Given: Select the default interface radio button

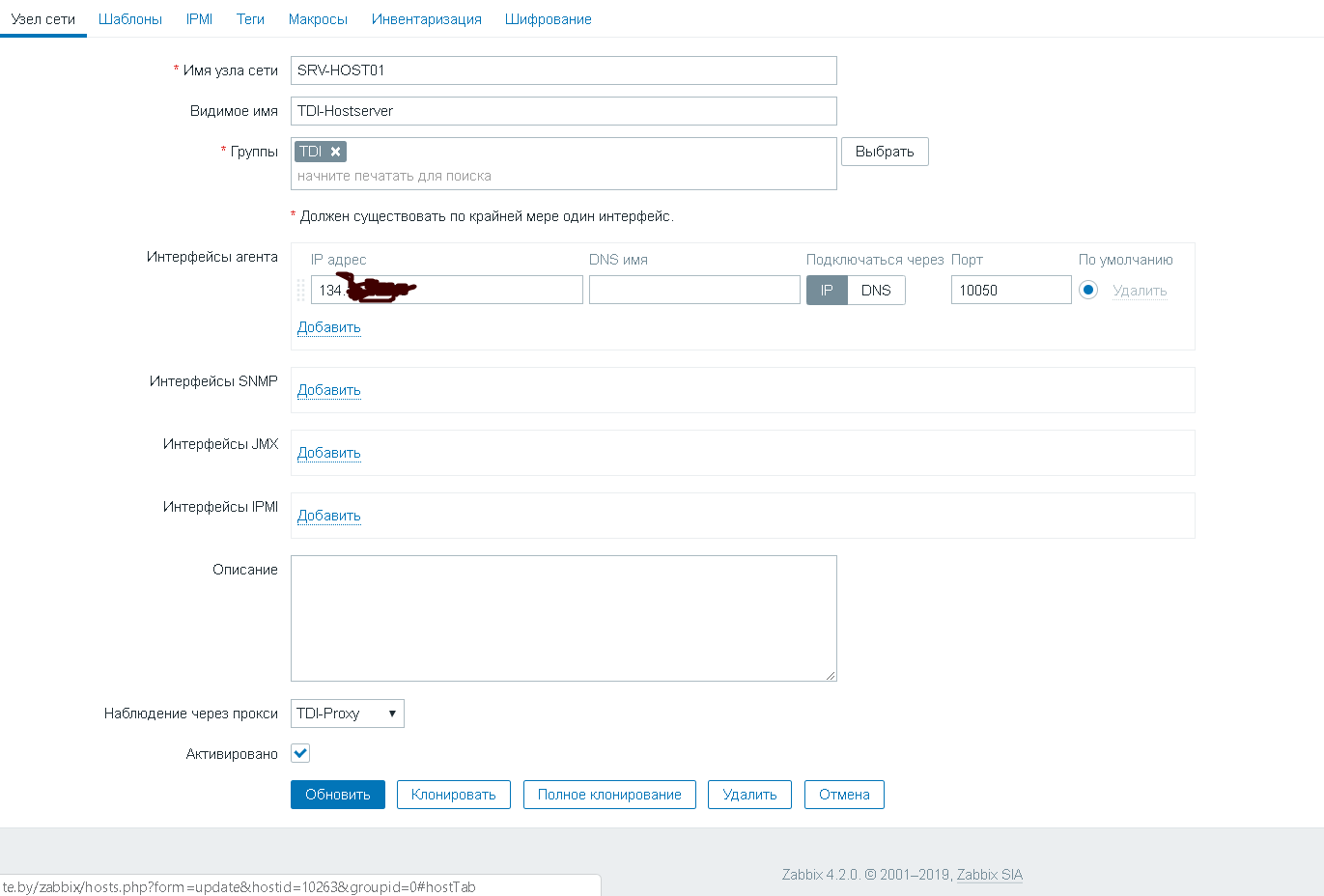Looking at the screenshot, I should coord(1088,289).
